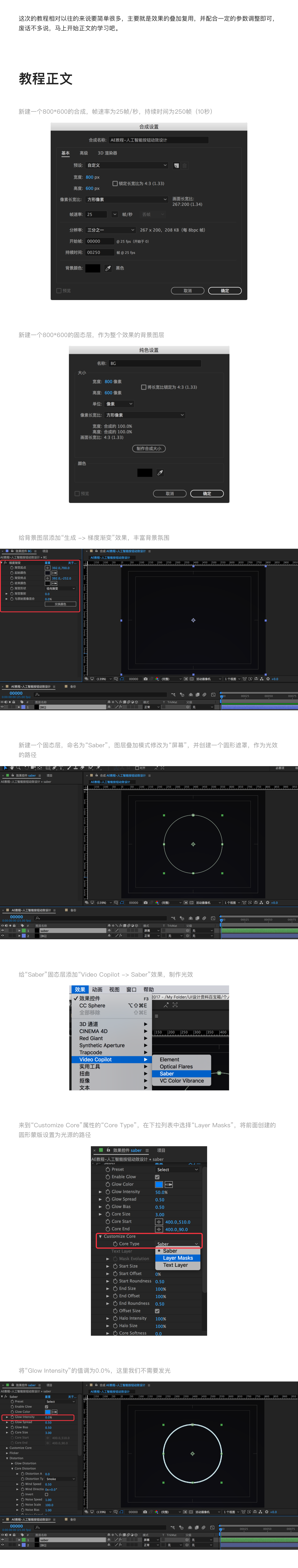Click eyedropper next to Glow Color swatch

(169, 1185)
